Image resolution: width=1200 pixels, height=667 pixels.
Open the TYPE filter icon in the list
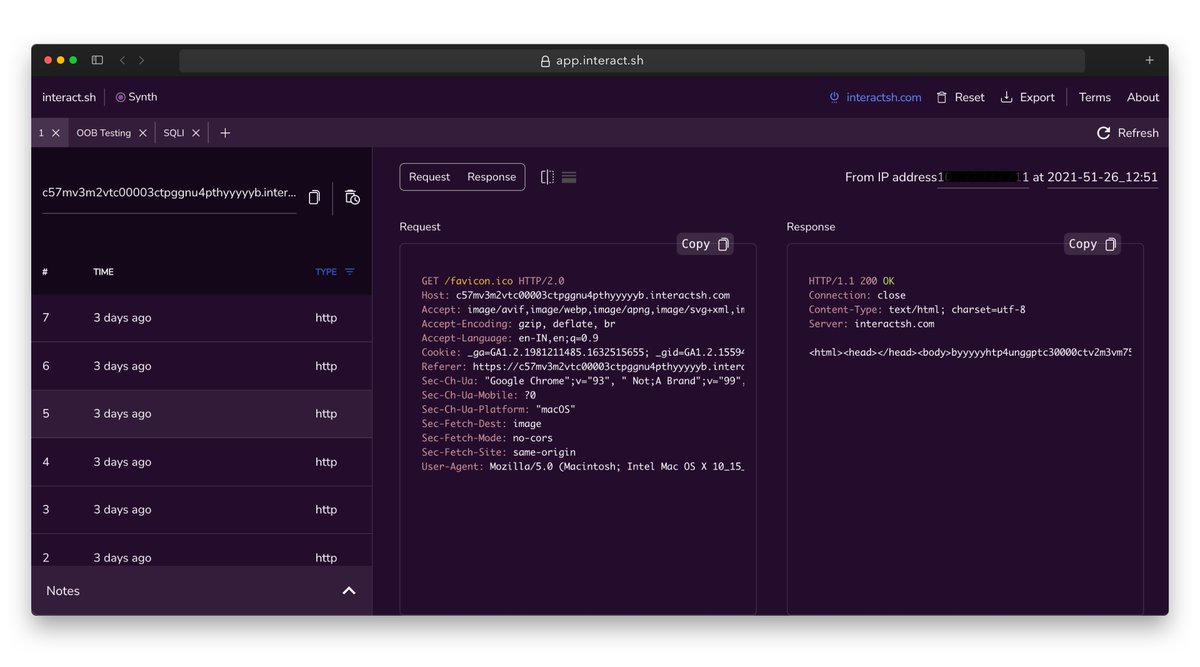pos(350,271)
